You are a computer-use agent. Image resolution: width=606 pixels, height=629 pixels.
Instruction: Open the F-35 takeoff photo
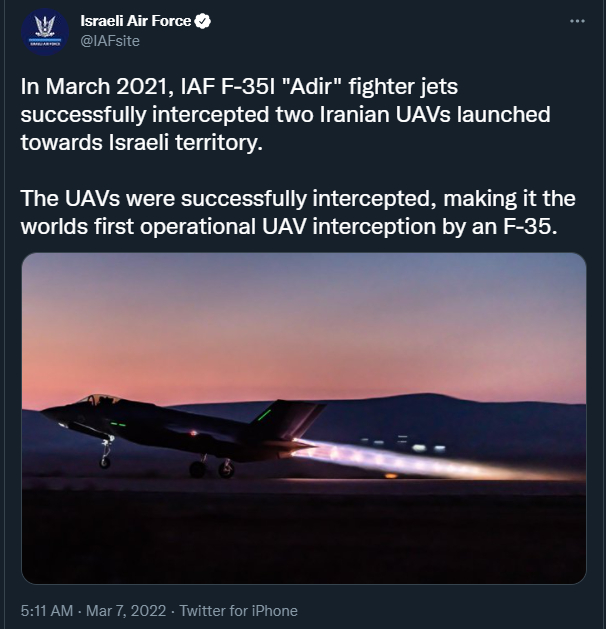pyautogui.click(x=303, y=418)
